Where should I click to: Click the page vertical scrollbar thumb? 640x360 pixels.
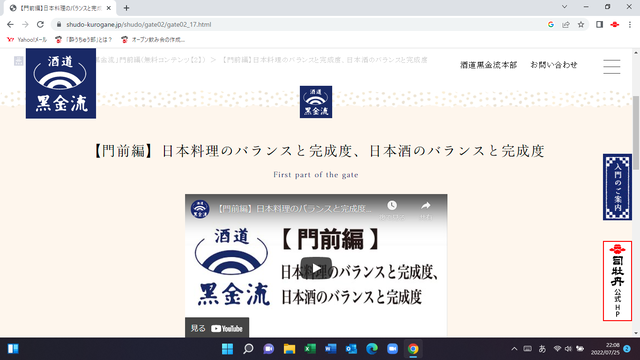coord(636,133)
